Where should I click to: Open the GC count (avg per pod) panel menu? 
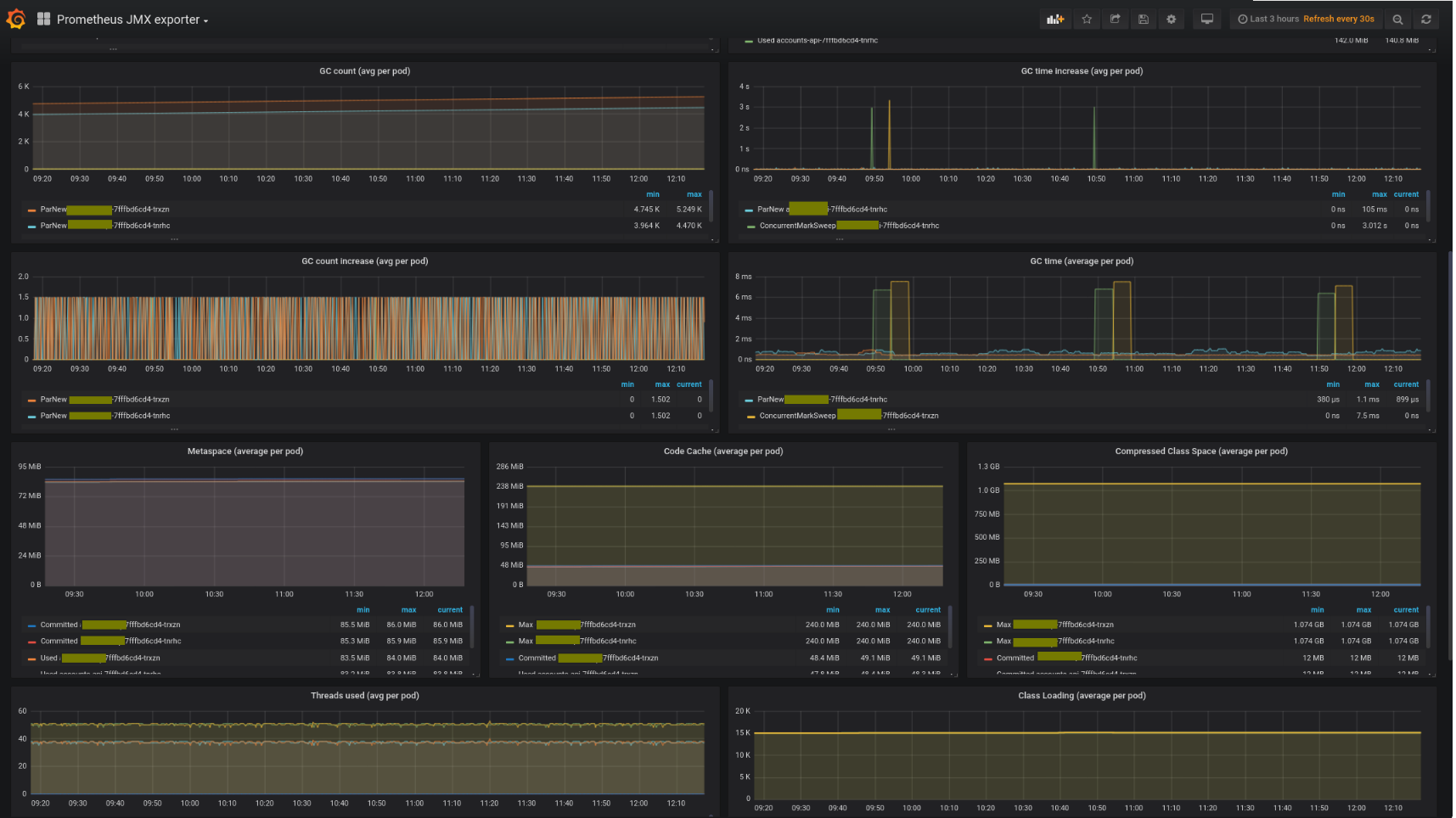pyautogui.click(x=364, y=71)
